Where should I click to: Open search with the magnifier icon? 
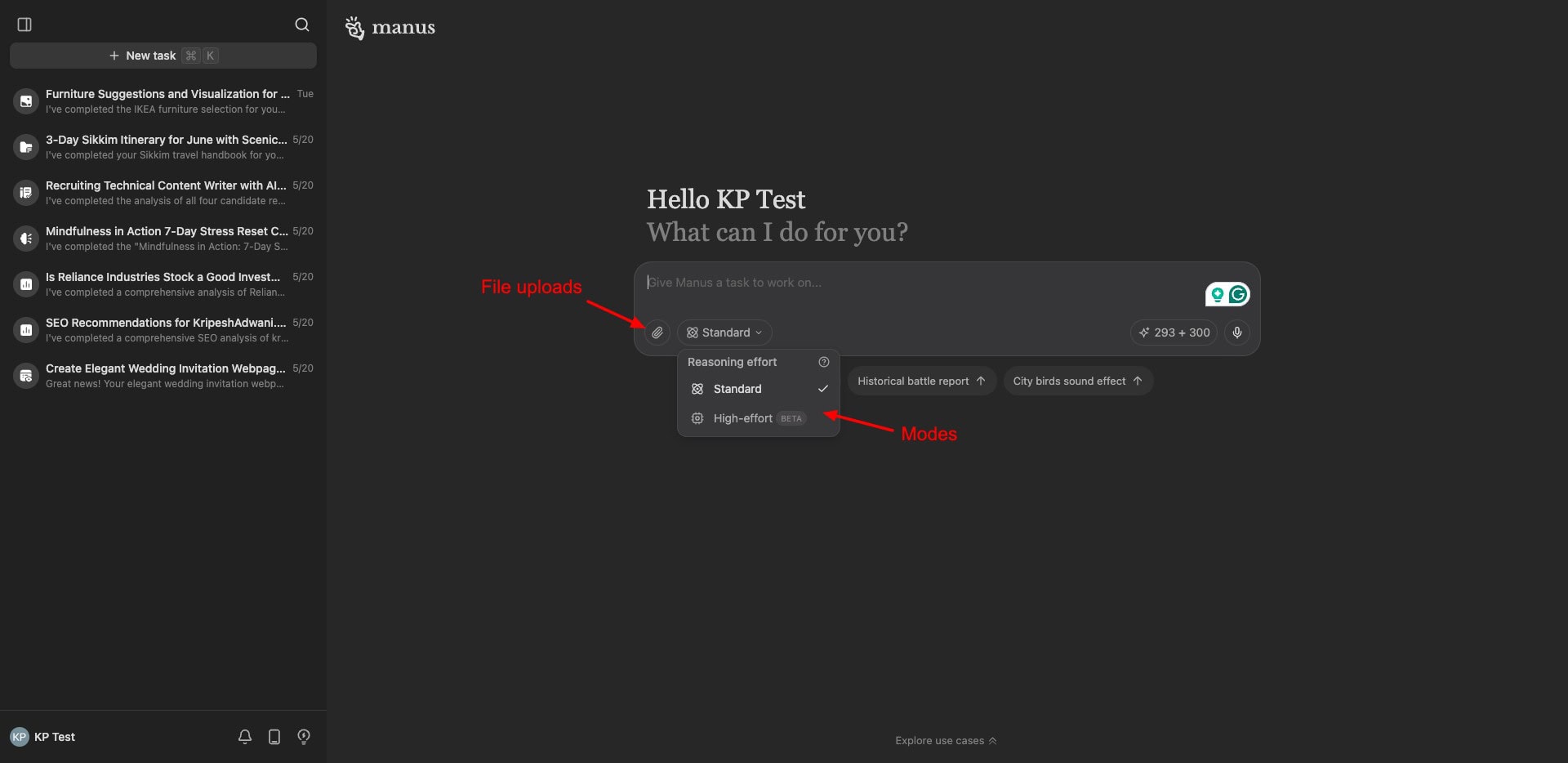point(301,25)
